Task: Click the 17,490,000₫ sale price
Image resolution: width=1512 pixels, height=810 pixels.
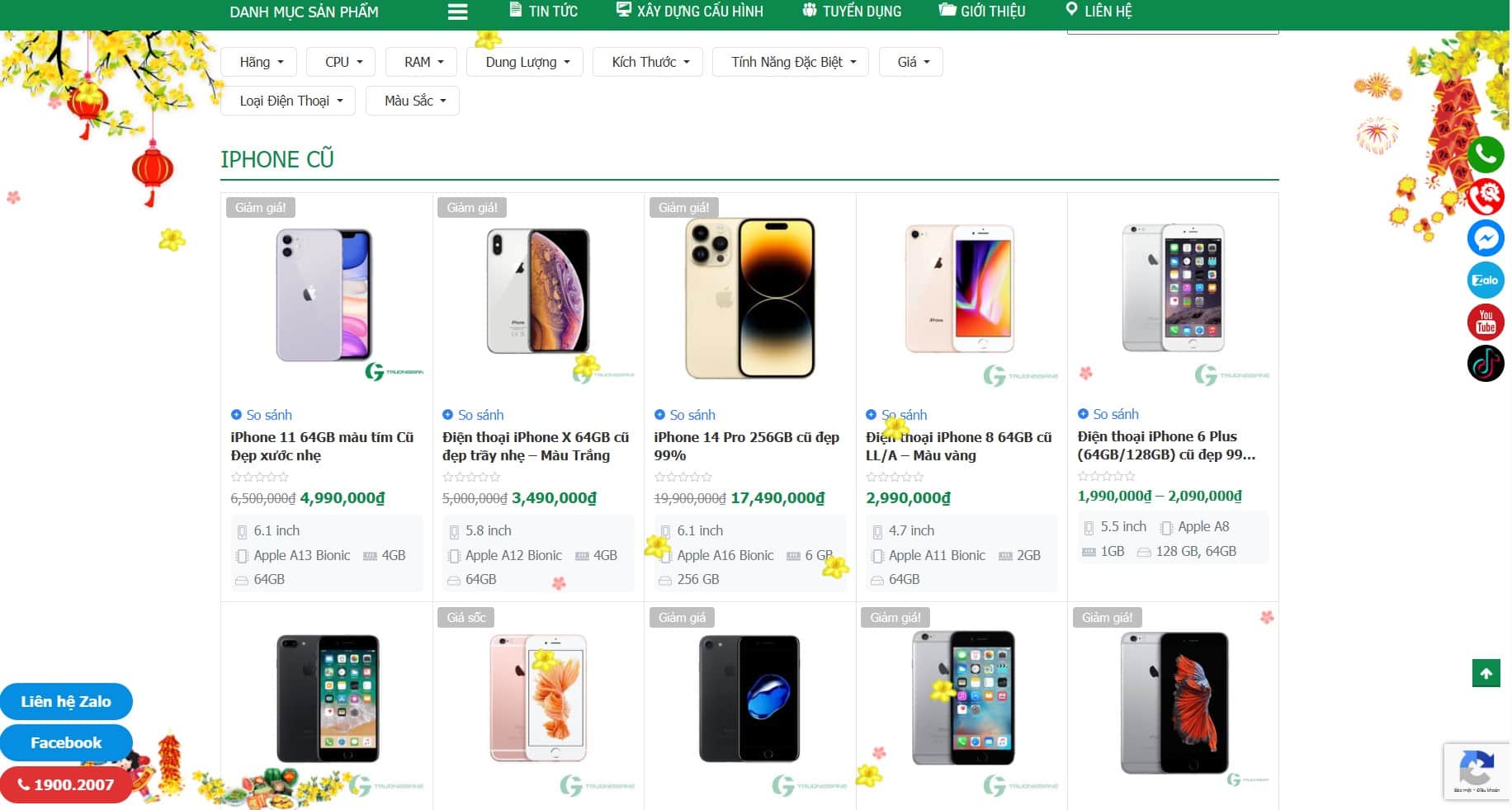Action: (777, 498)
